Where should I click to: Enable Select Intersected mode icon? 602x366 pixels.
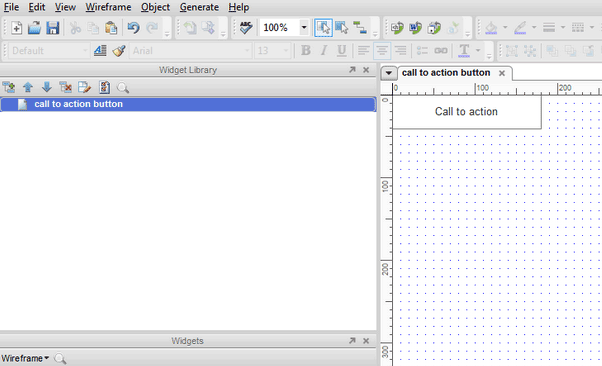(323, 28)
